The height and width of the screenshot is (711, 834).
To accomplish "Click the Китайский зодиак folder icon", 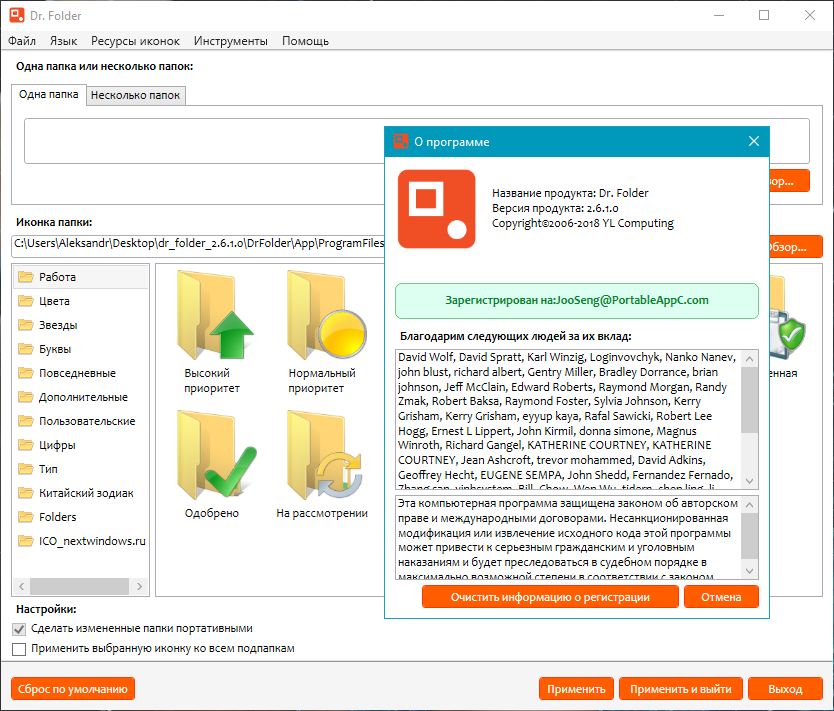I will (26, 493).
